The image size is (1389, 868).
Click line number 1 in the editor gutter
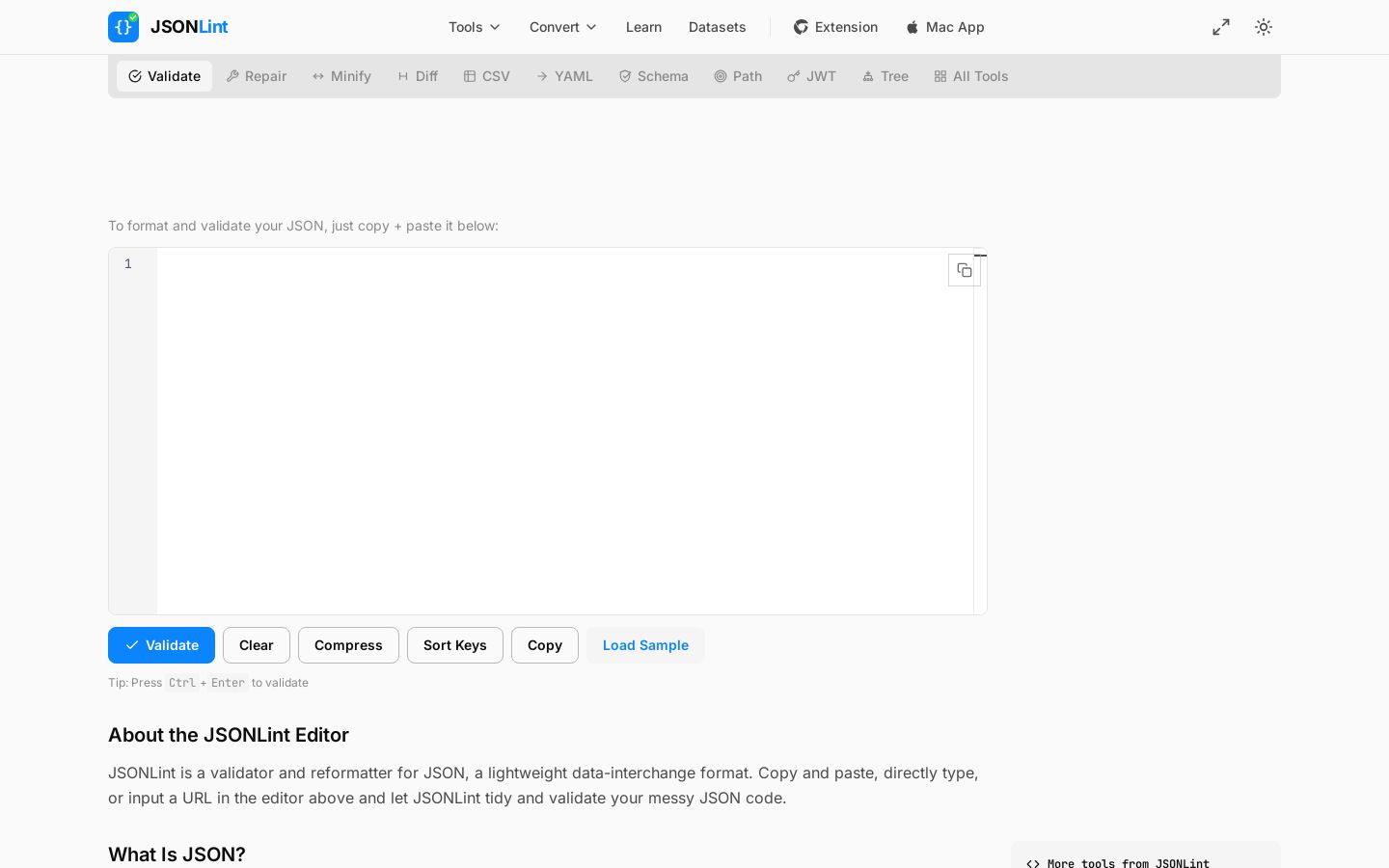pos(127,264)
